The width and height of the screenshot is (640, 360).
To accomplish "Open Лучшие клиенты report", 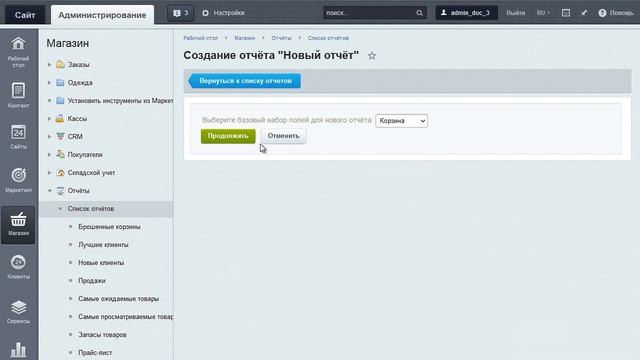I will 103,244.
